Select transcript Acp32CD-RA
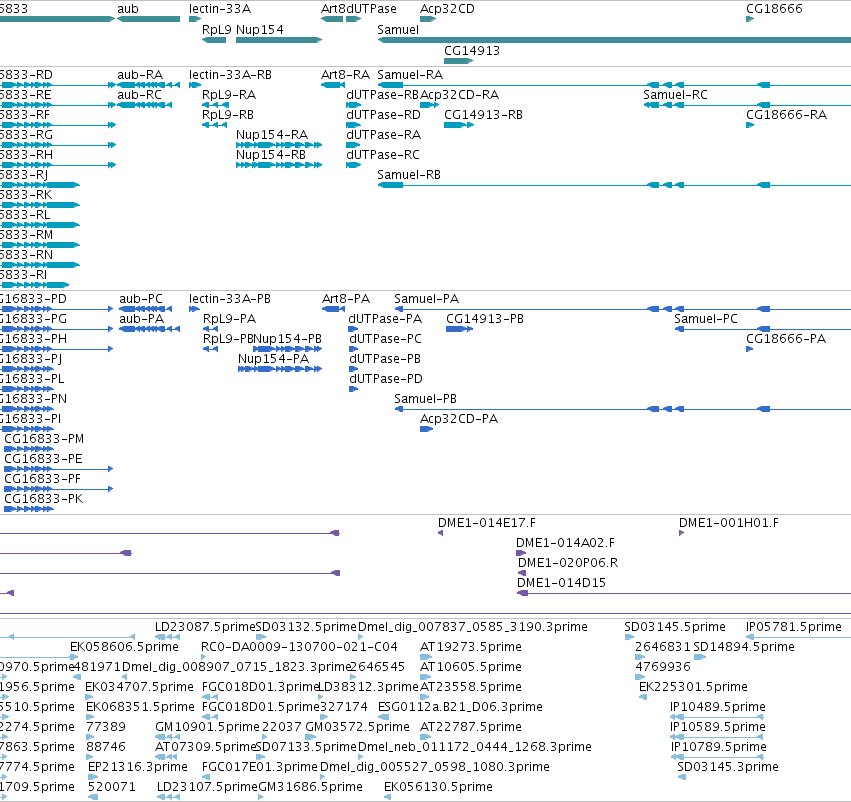 pyautogui.click(x=459, y=94)
